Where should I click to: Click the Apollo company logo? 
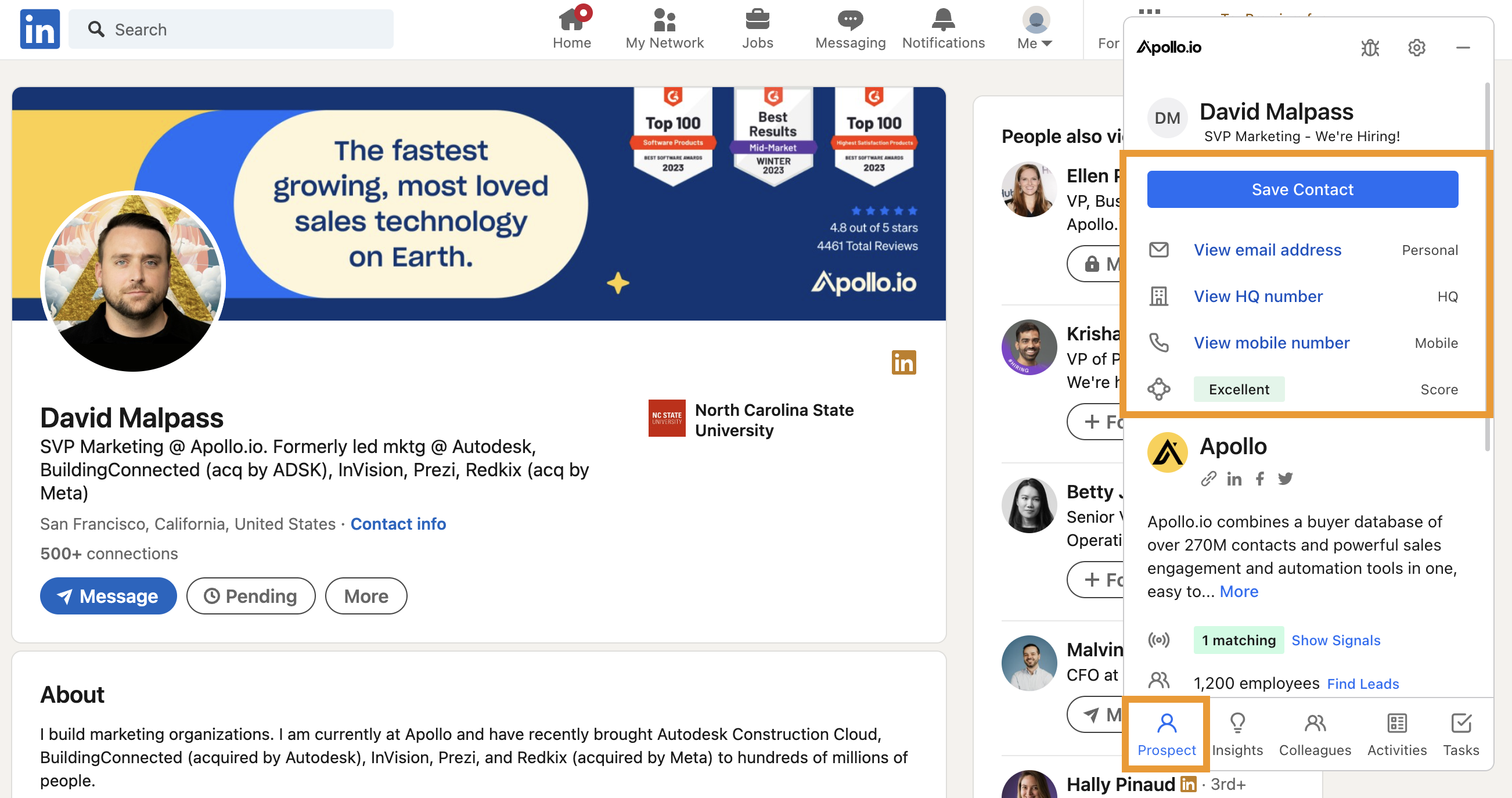coord(1167,453)
